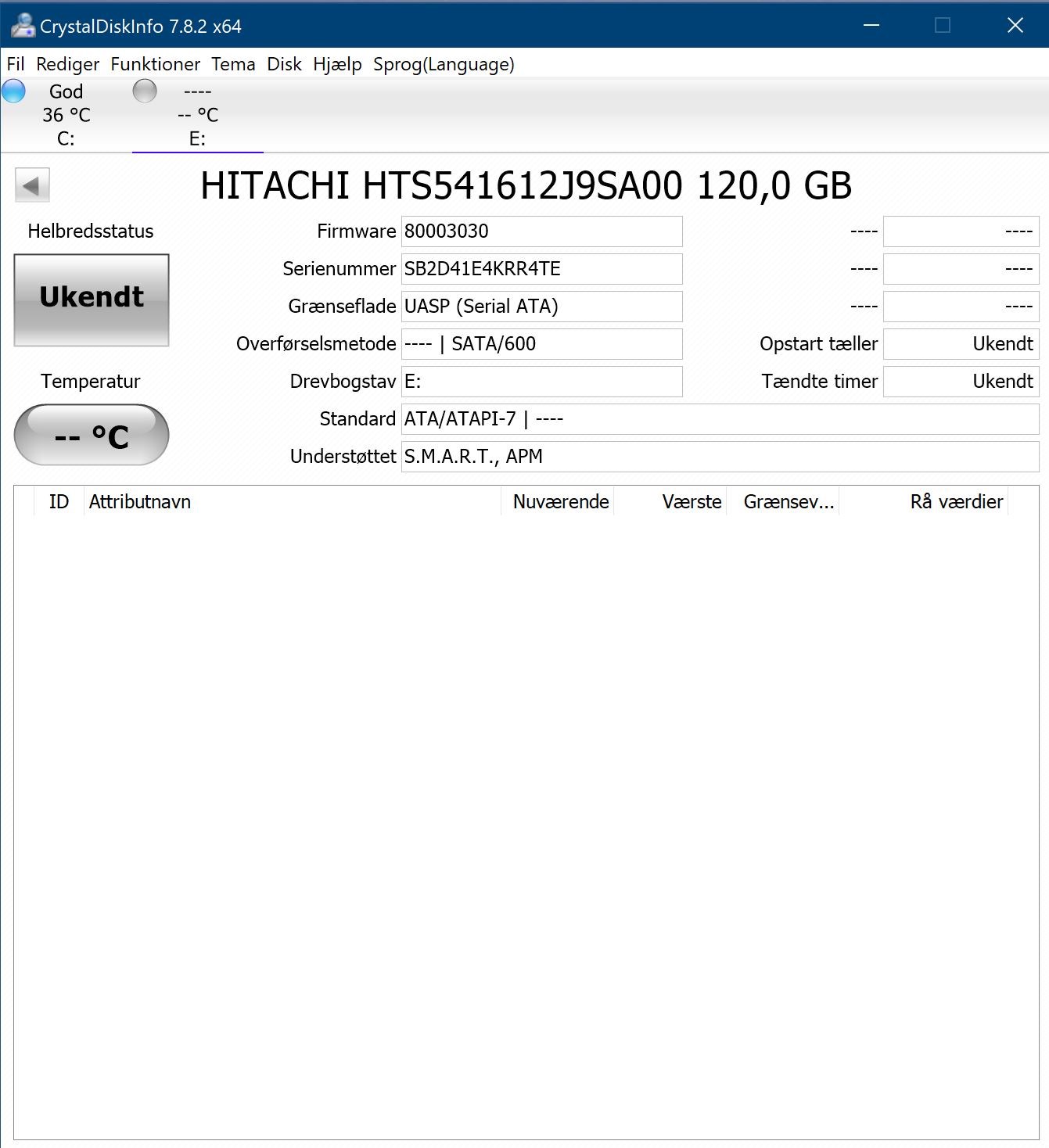This screenshot has height=1148, width=1049.
Task: Click the Temperatur label
Action: pyautogui.click(x=91, y=382)
